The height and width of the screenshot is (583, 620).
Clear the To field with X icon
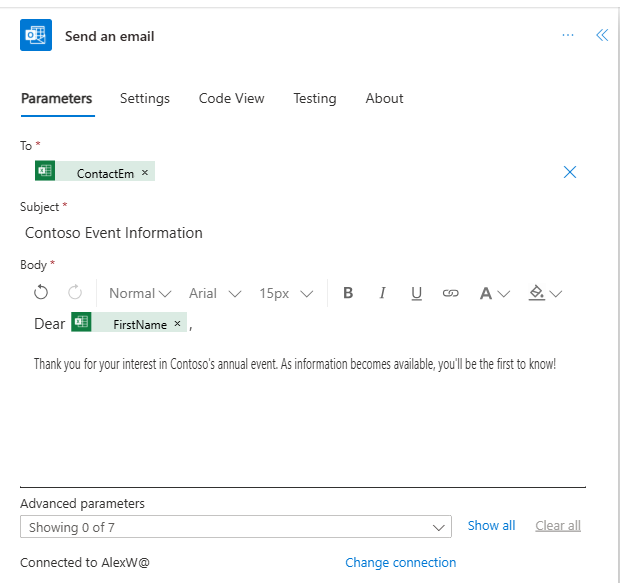pos(570,172)
